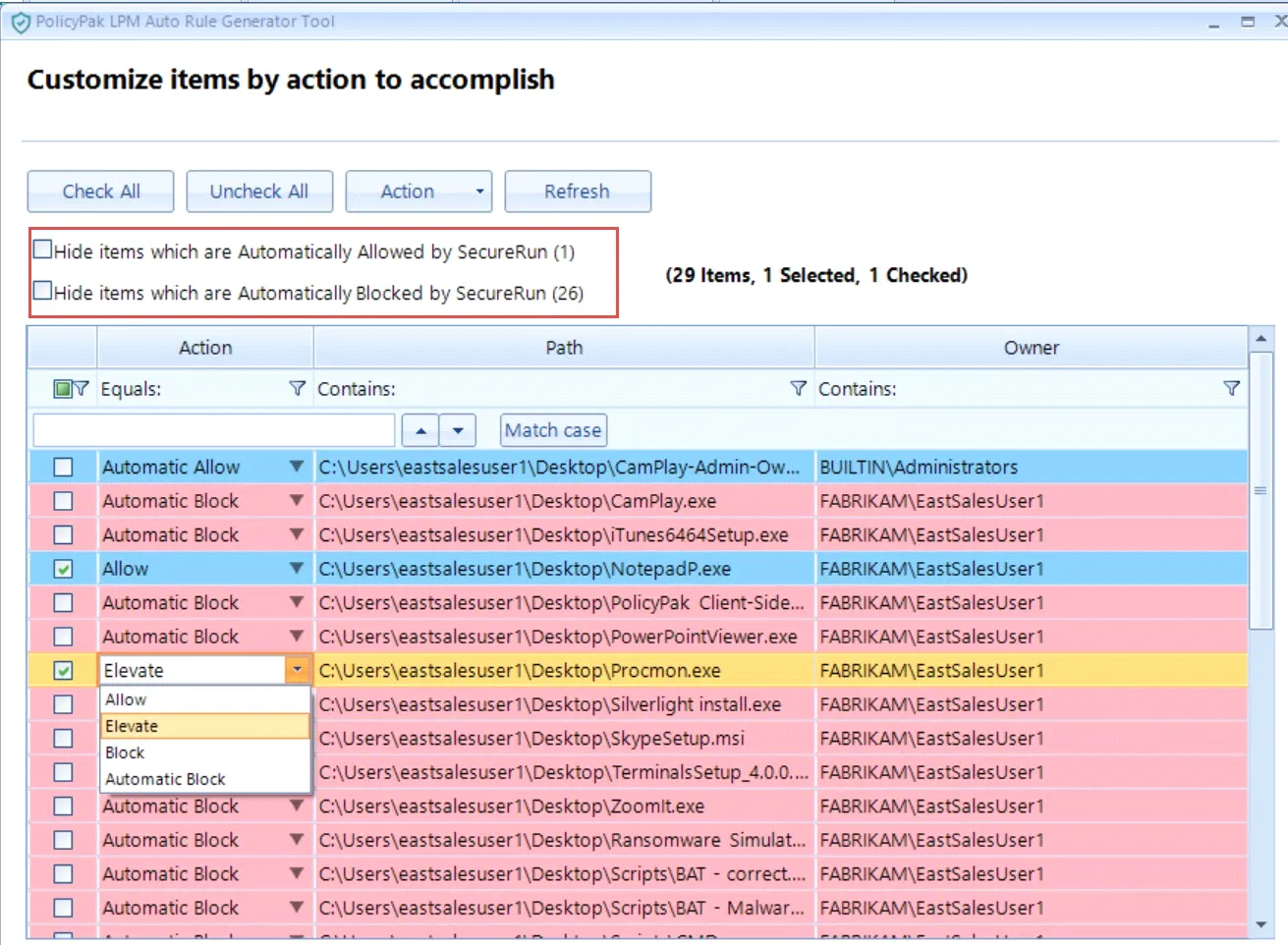
Task: Click the down arrow next to search box
Action: coord(458,429)
